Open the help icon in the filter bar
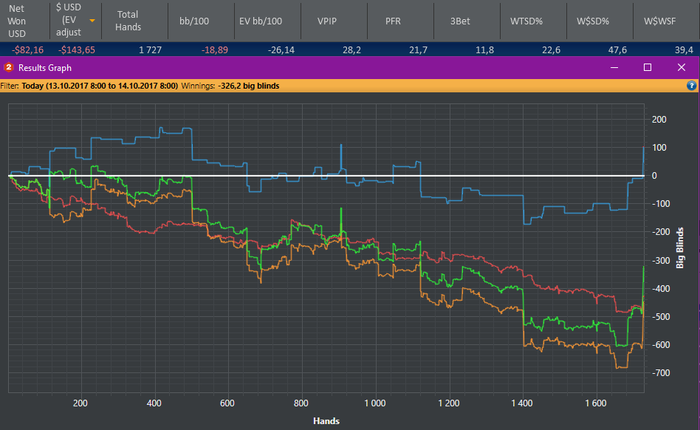Screen dimensions: 700x430 691,86
